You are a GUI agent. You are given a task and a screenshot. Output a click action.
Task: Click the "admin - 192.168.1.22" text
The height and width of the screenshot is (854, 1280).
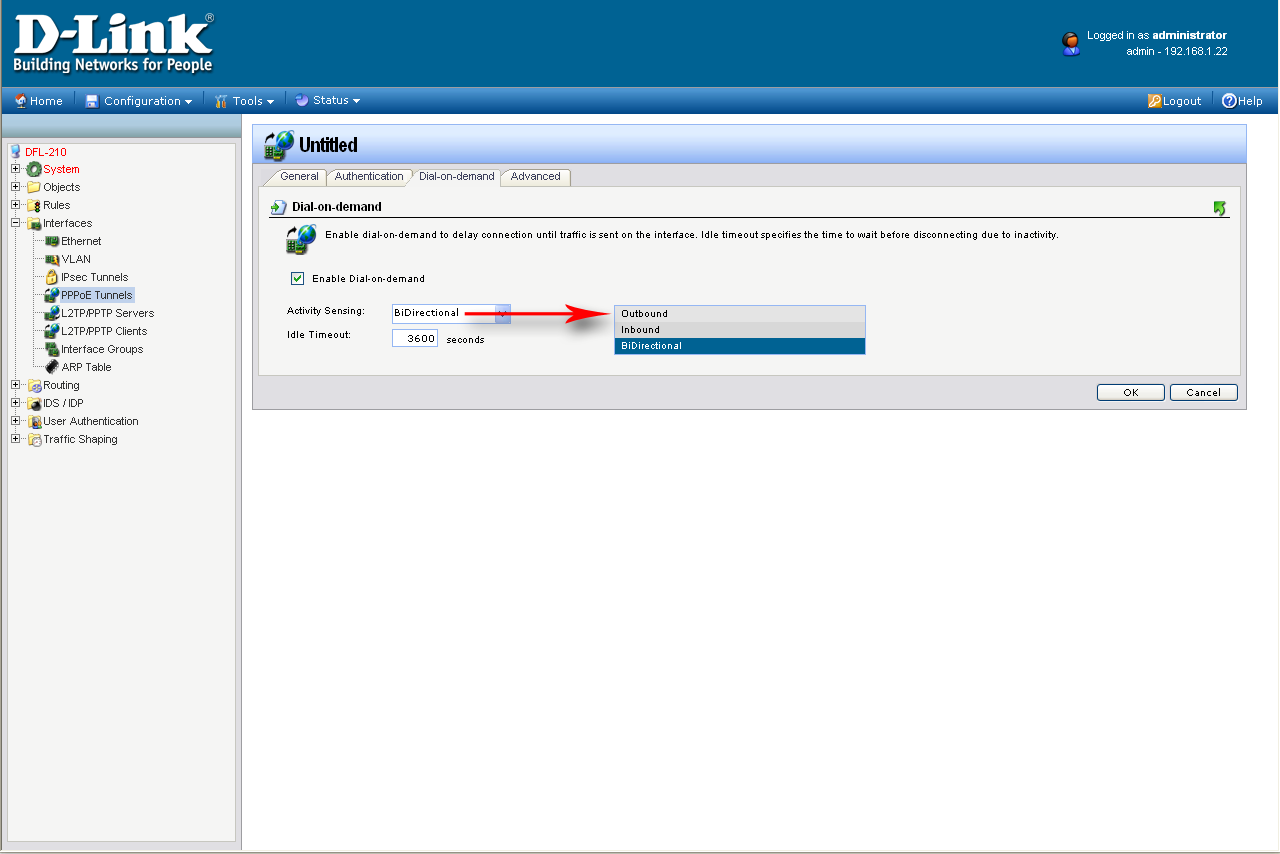click(x=1177, y=51)
